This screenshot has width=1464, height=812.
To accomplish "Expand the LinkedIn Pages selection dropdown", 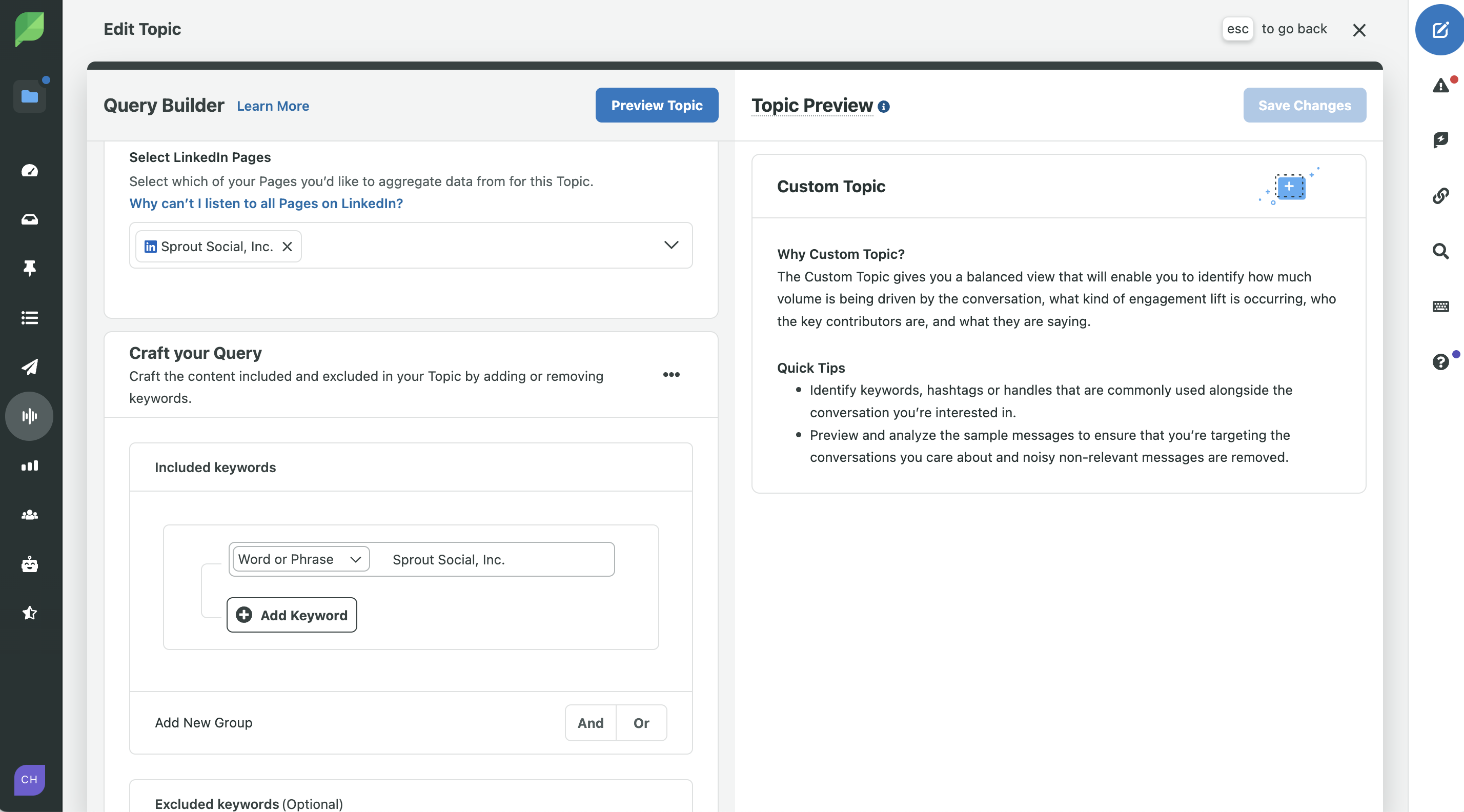I will point(671,246).
